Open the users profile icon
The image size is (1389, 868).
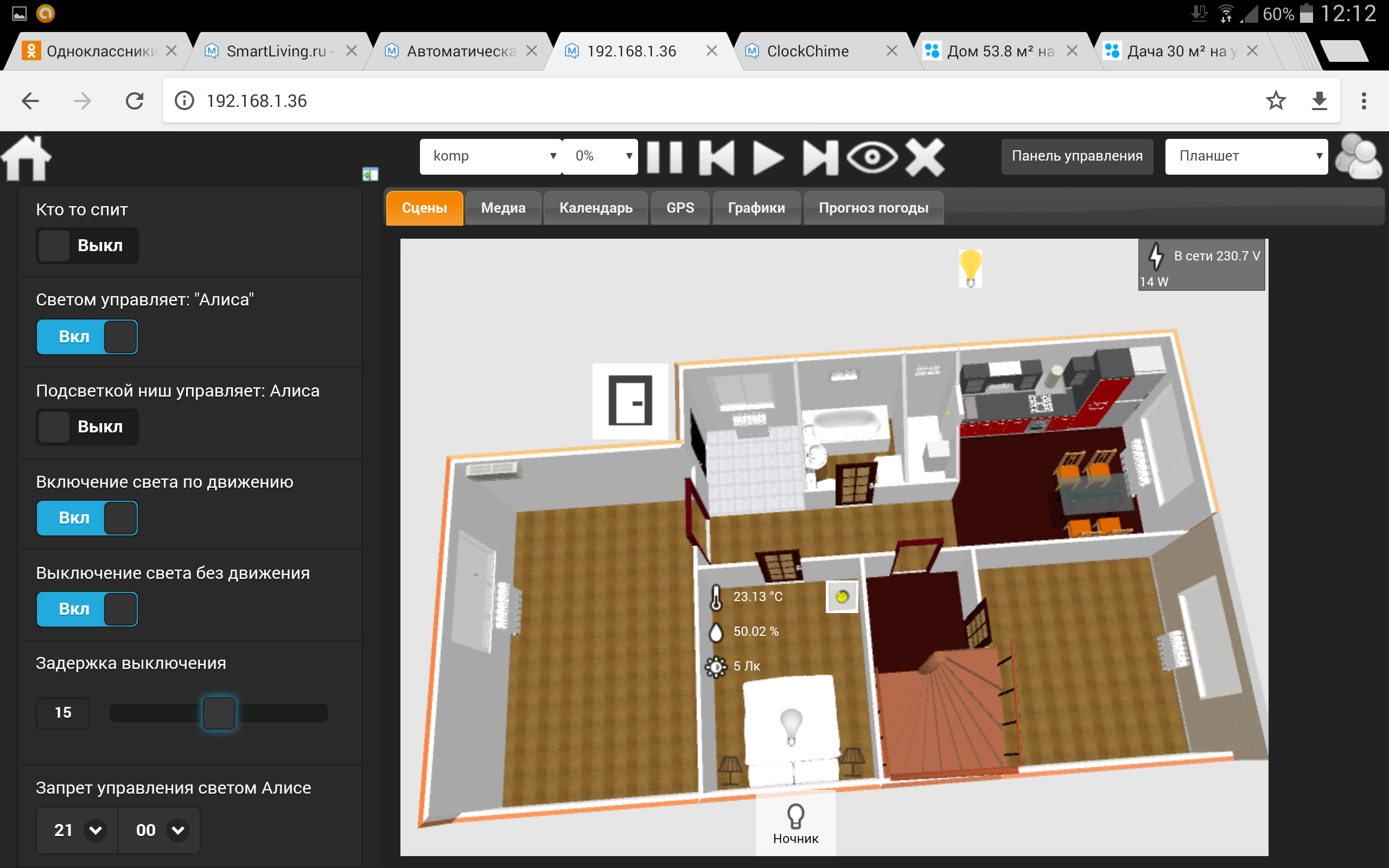[x=1358, y=157]
